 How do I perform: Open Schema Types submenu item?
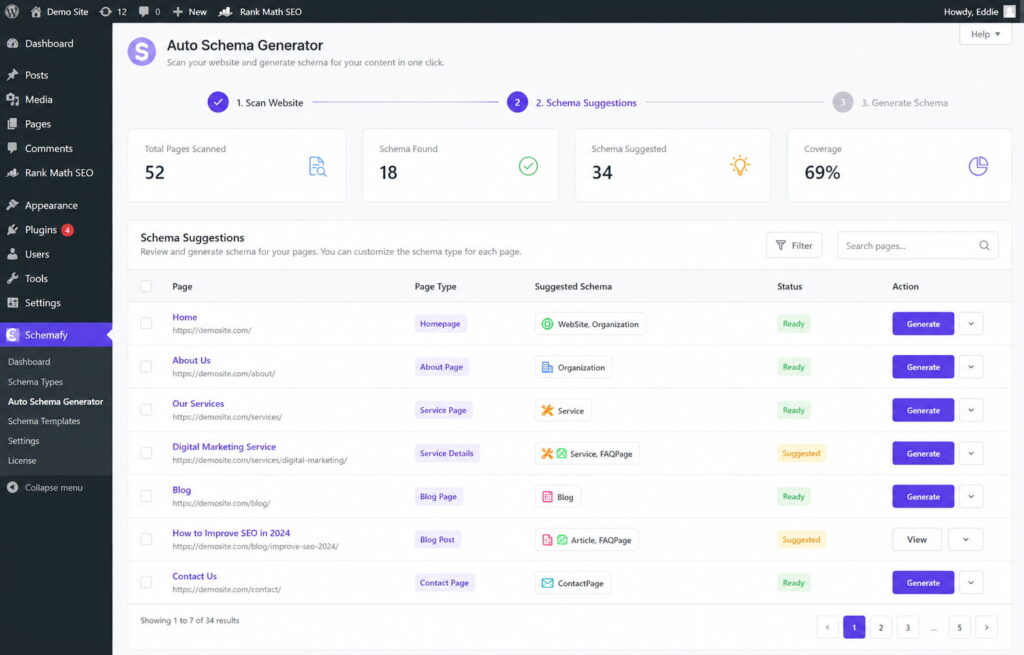[x=35, y=381]
